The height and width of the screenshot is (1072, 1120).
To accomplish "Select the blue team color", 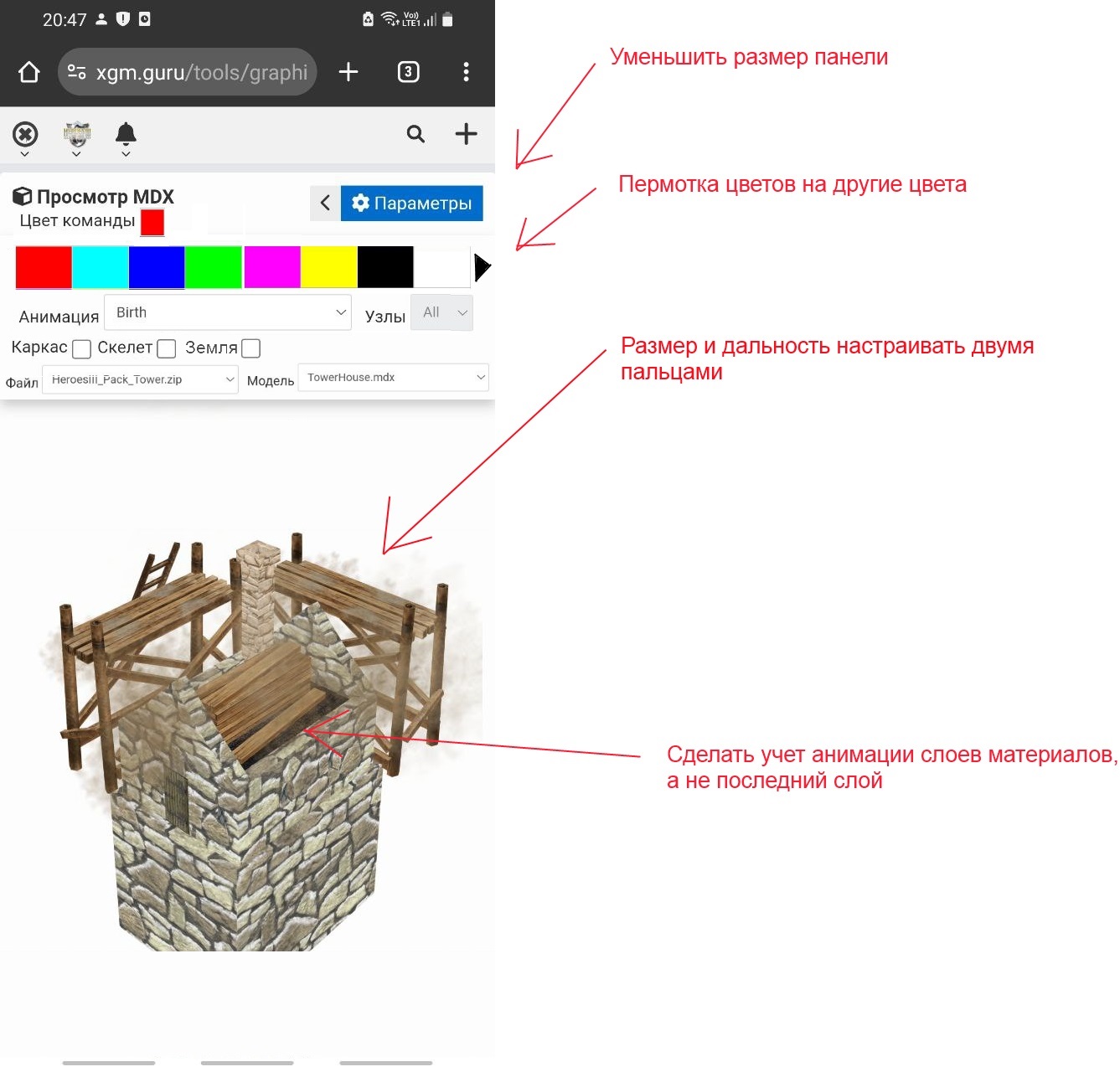I will pyautogui.click(x=157, y=267).
